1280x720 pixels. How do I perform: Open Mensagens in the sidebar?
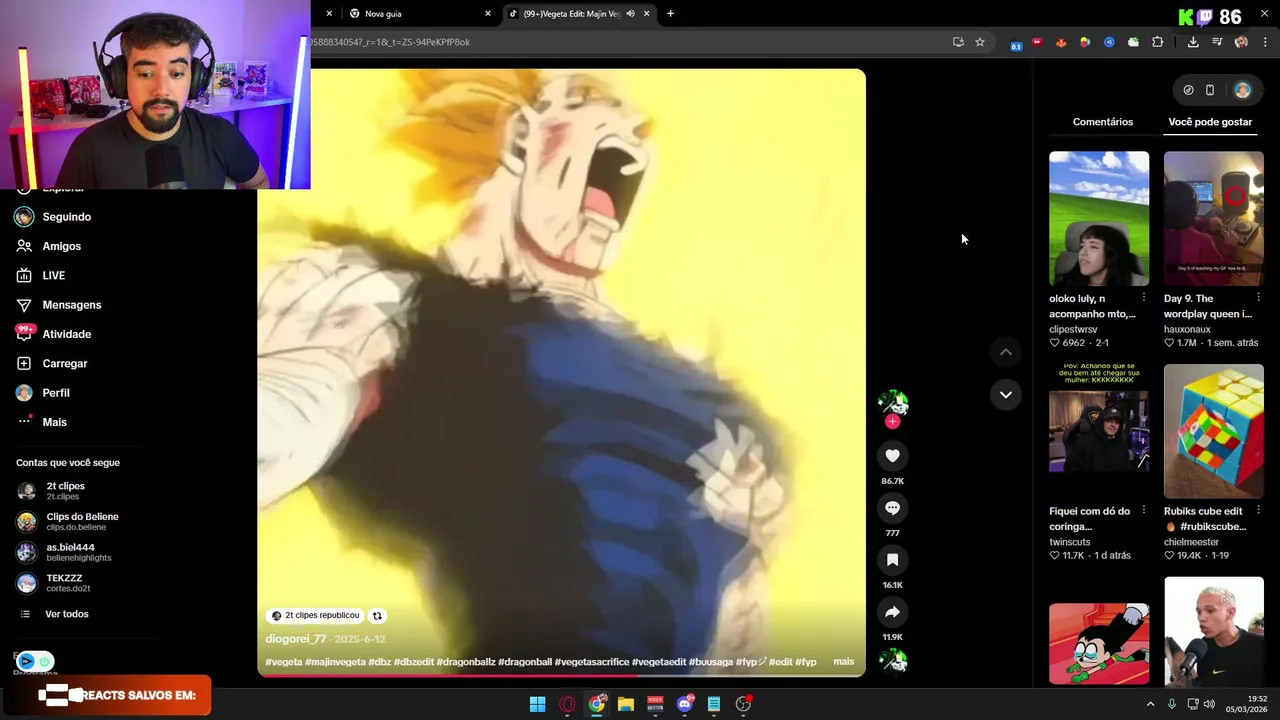click(x=72, y=305)
